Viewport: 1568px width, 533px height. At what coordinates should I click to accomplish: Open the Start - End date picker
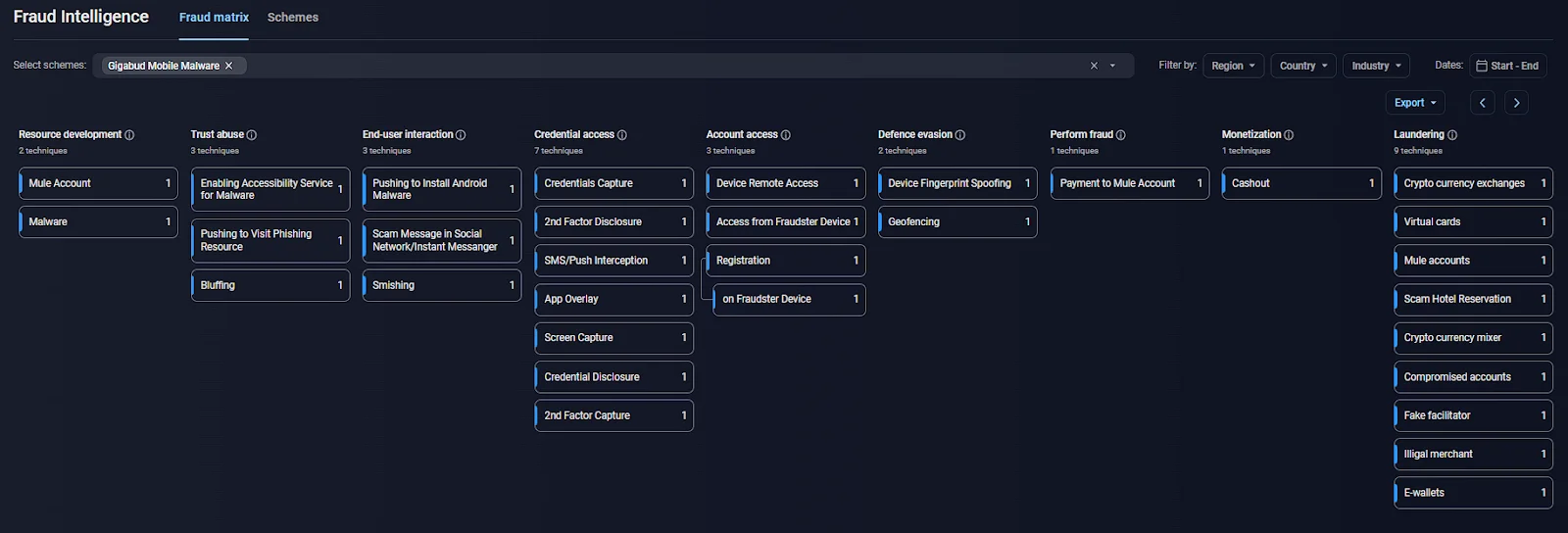(x=1507, y=66)
